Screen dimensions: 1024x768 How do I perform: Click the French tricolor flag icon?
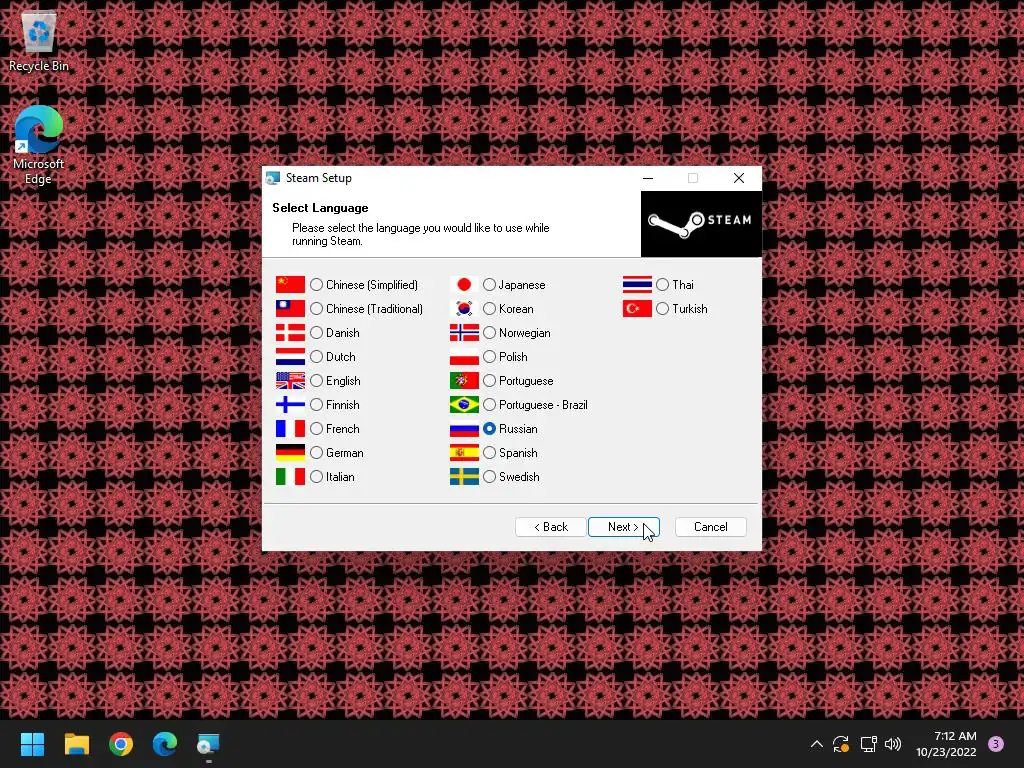click(x=291, y=429)
